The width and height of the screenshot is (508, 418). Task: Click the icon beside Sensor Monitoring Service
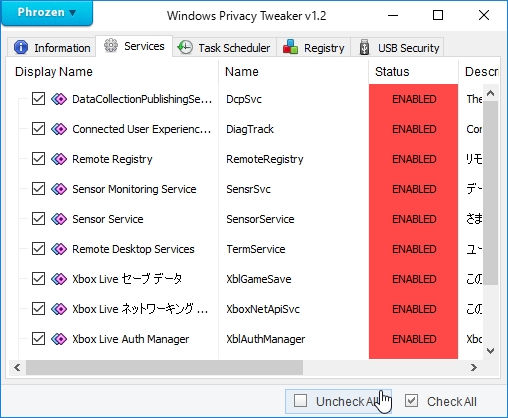(x=59, y=189)
